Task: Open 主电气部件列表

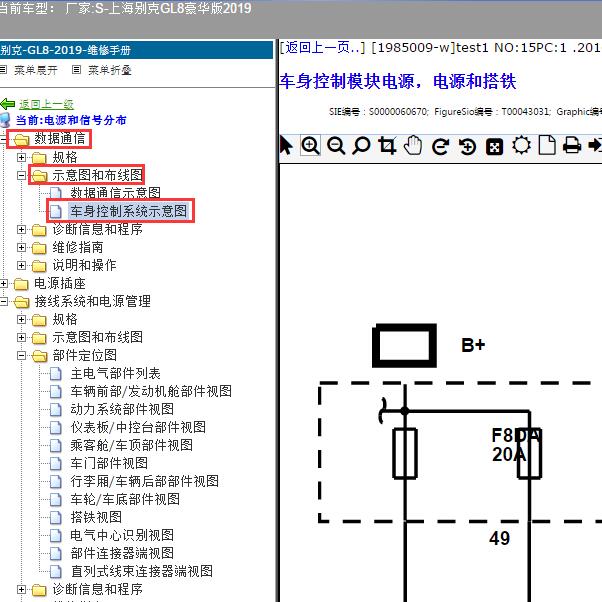Action: (115, 374)
